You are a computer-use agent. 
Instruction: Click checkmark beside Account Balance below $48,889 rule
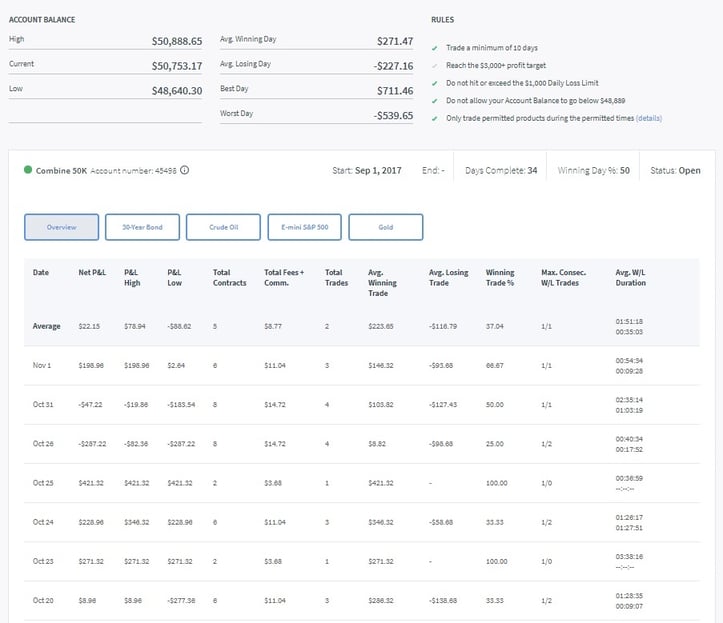click(x=435, y=100)
